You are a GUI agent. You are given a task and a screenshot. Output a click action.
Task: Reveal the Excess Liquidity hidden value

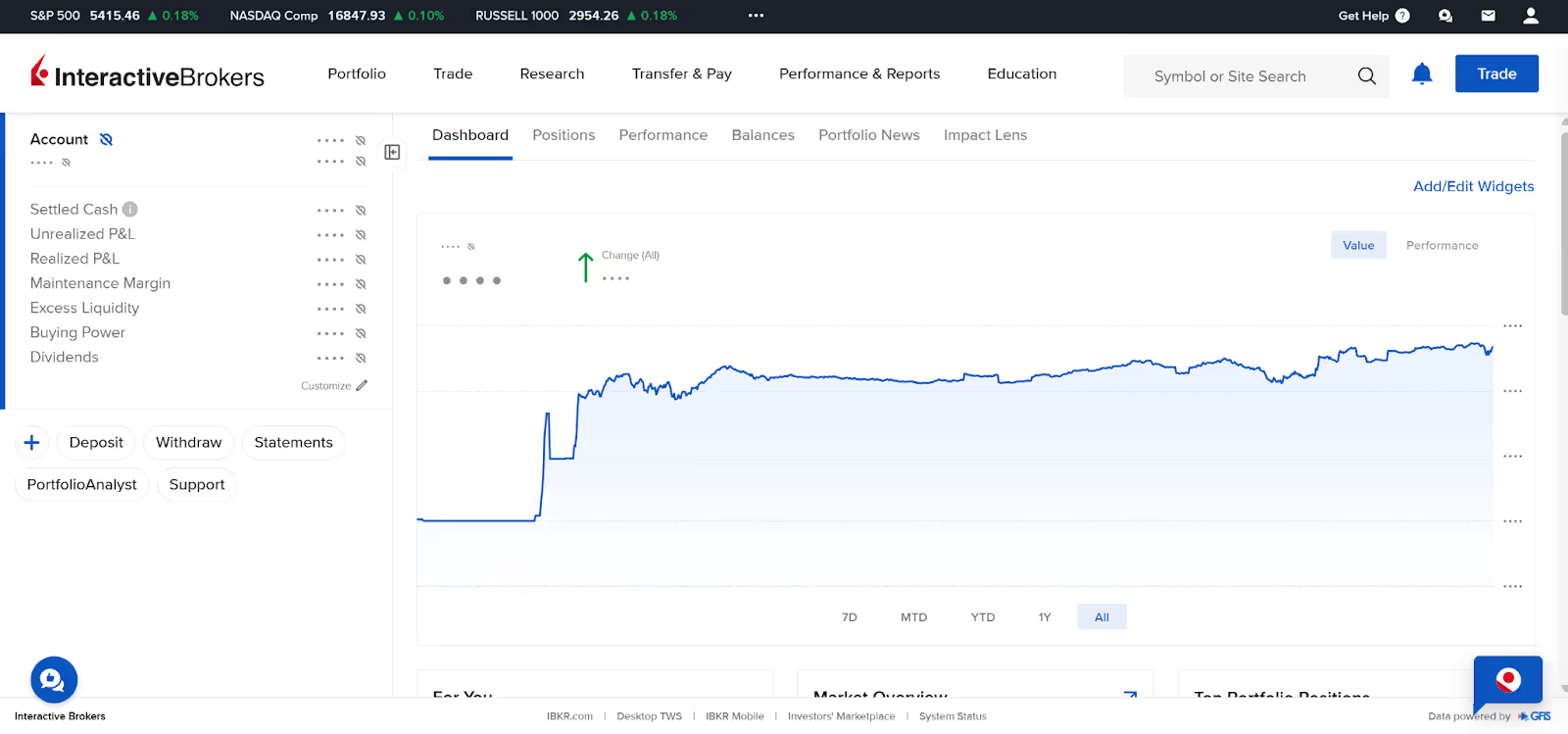pos(361,309)
